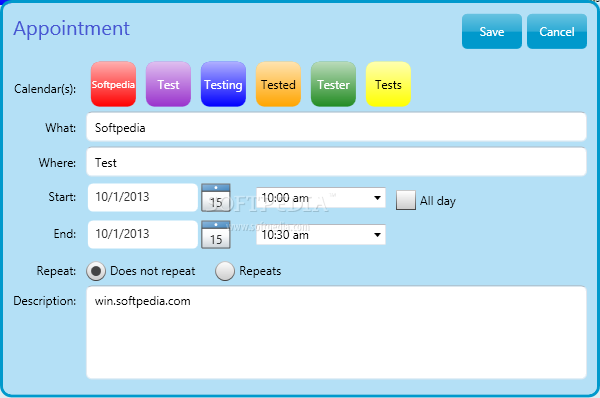Open the Start date calendar picker icon

click(216, 197)
